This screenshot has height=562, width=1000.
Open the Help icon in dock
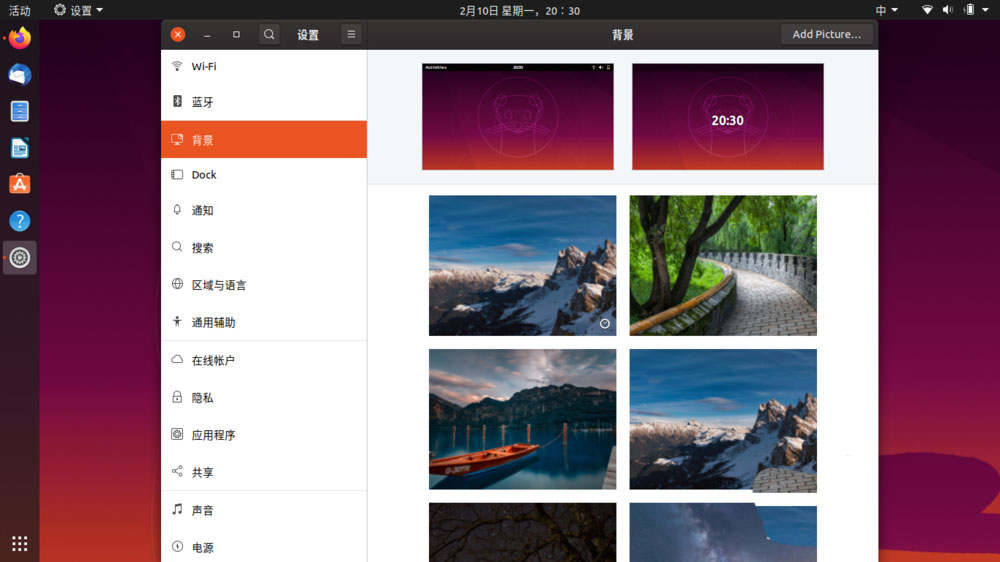click(x=20, y=221)
